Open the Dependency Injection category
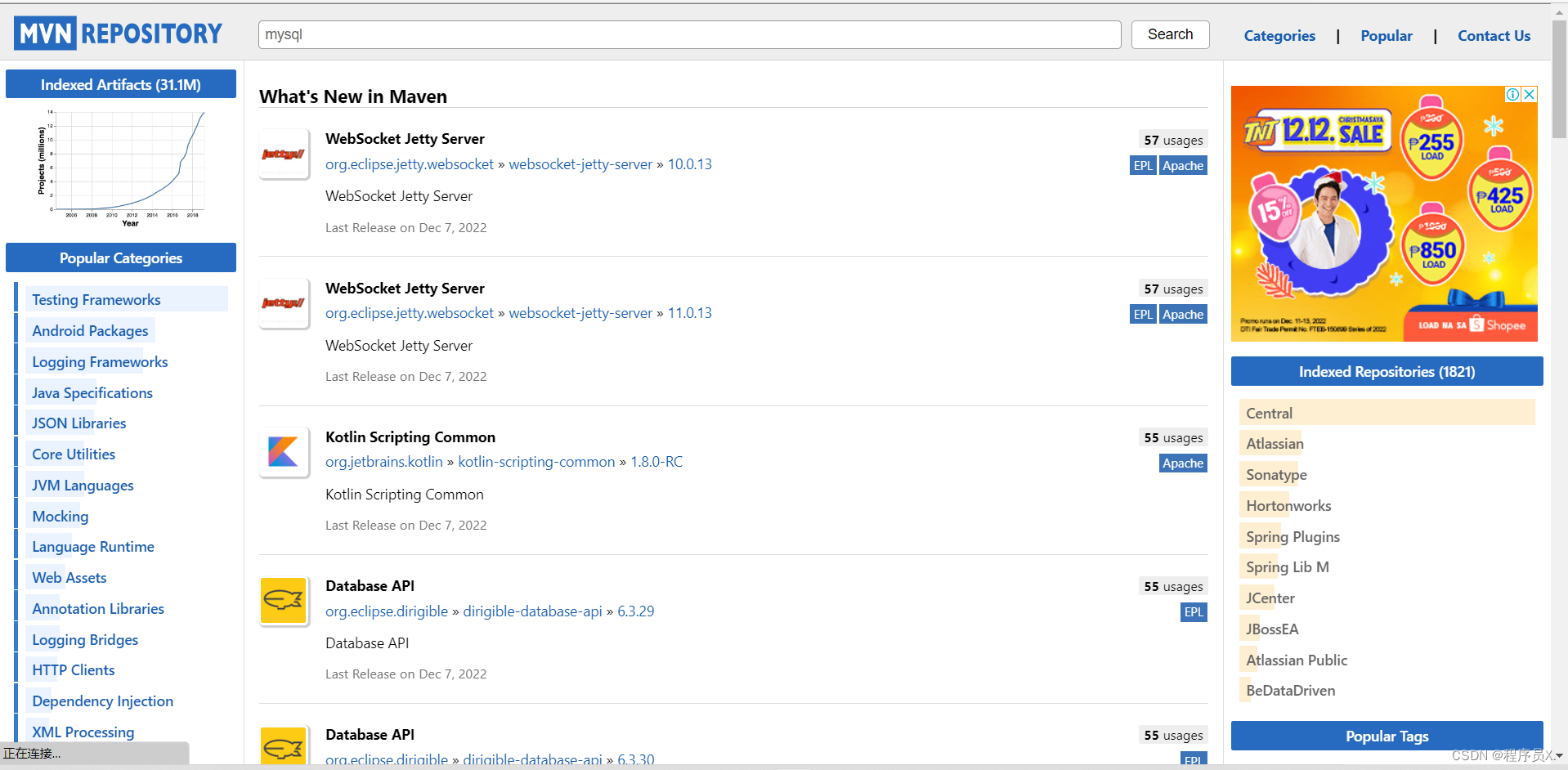The height and width of the screenshot is (770, 1568). [x=103, y=701]
